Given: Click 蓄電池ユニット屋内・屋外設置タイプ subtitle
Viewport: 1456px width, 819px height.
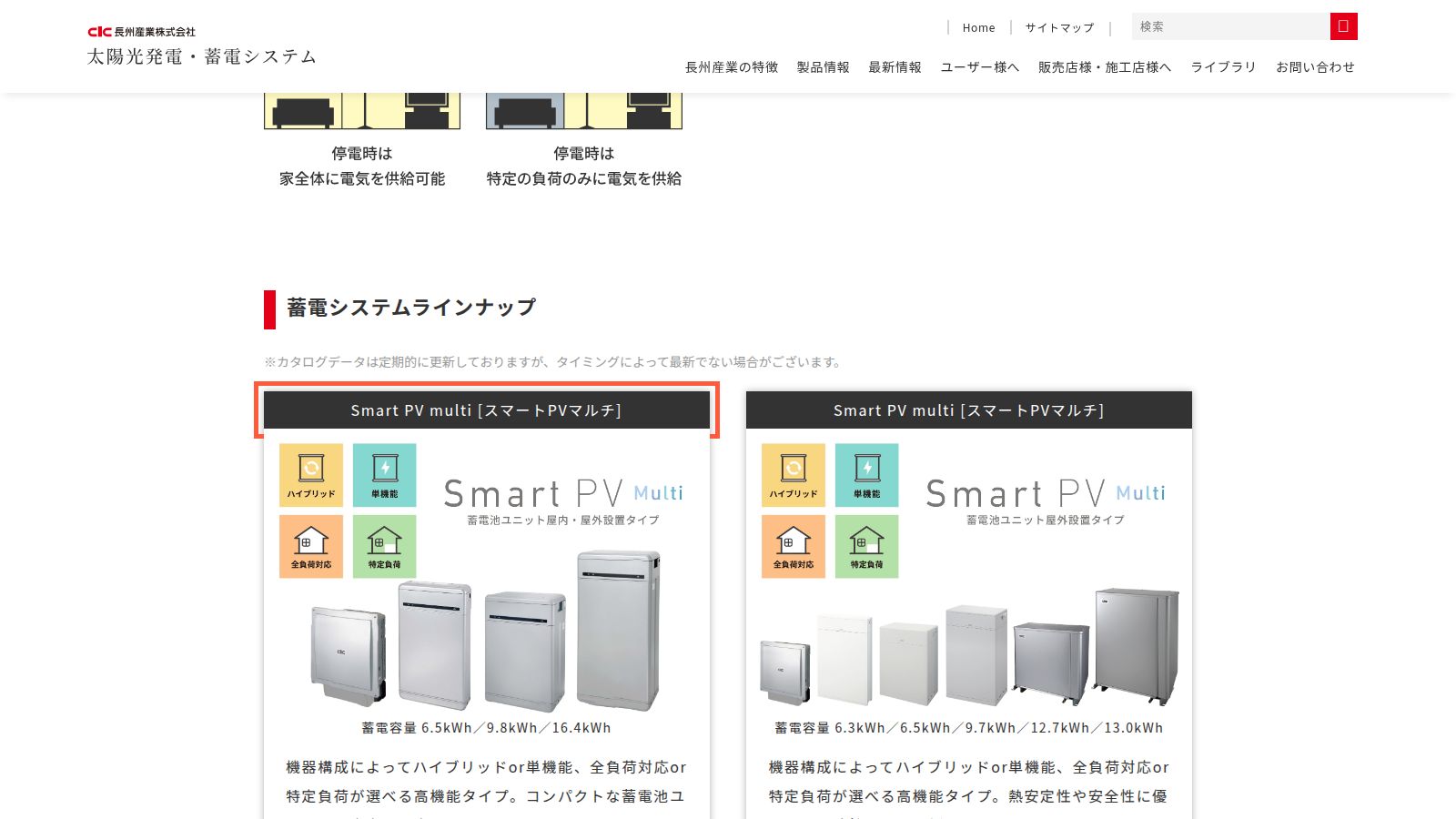Looking at the screenshot, I should 563,521.
